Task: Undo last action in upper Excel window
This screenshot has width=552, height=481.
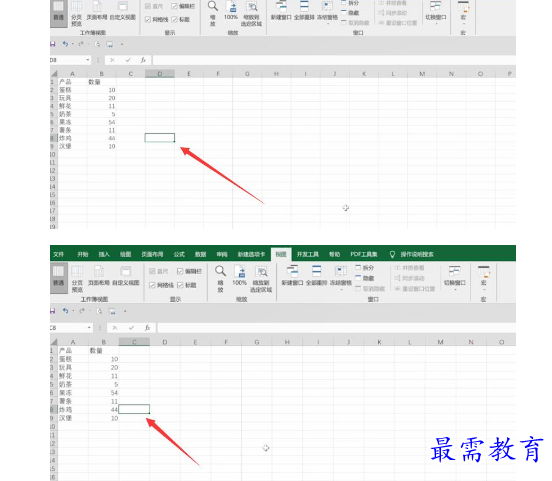Action: (x=65, y=44)
